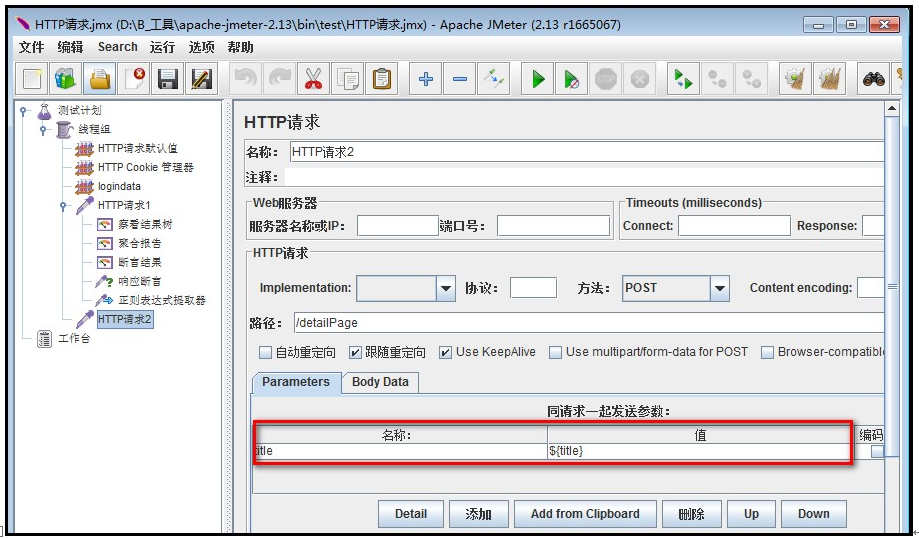Uncheck the Use KeepAlive checkbox
Image resolution: width=919 pixels, height=538 pixels.
point(445,352)
